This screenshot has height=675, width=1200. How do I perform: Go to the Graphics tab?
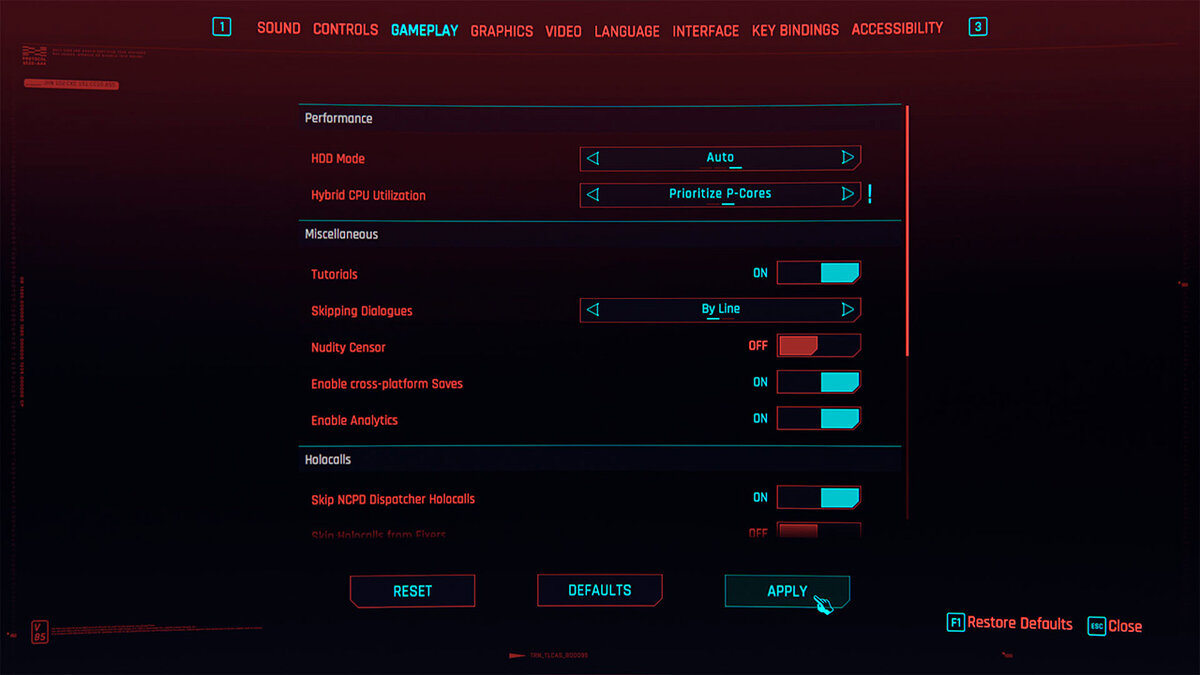click(502, 31)
